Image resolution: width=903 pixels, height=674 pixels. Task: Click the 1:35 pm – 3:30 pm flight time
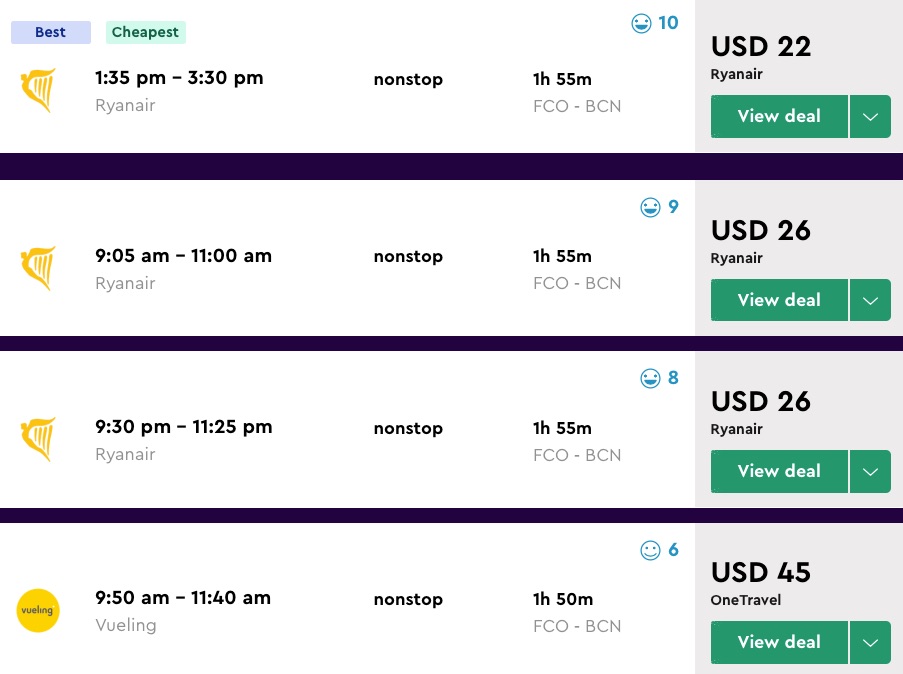point(179,78)
